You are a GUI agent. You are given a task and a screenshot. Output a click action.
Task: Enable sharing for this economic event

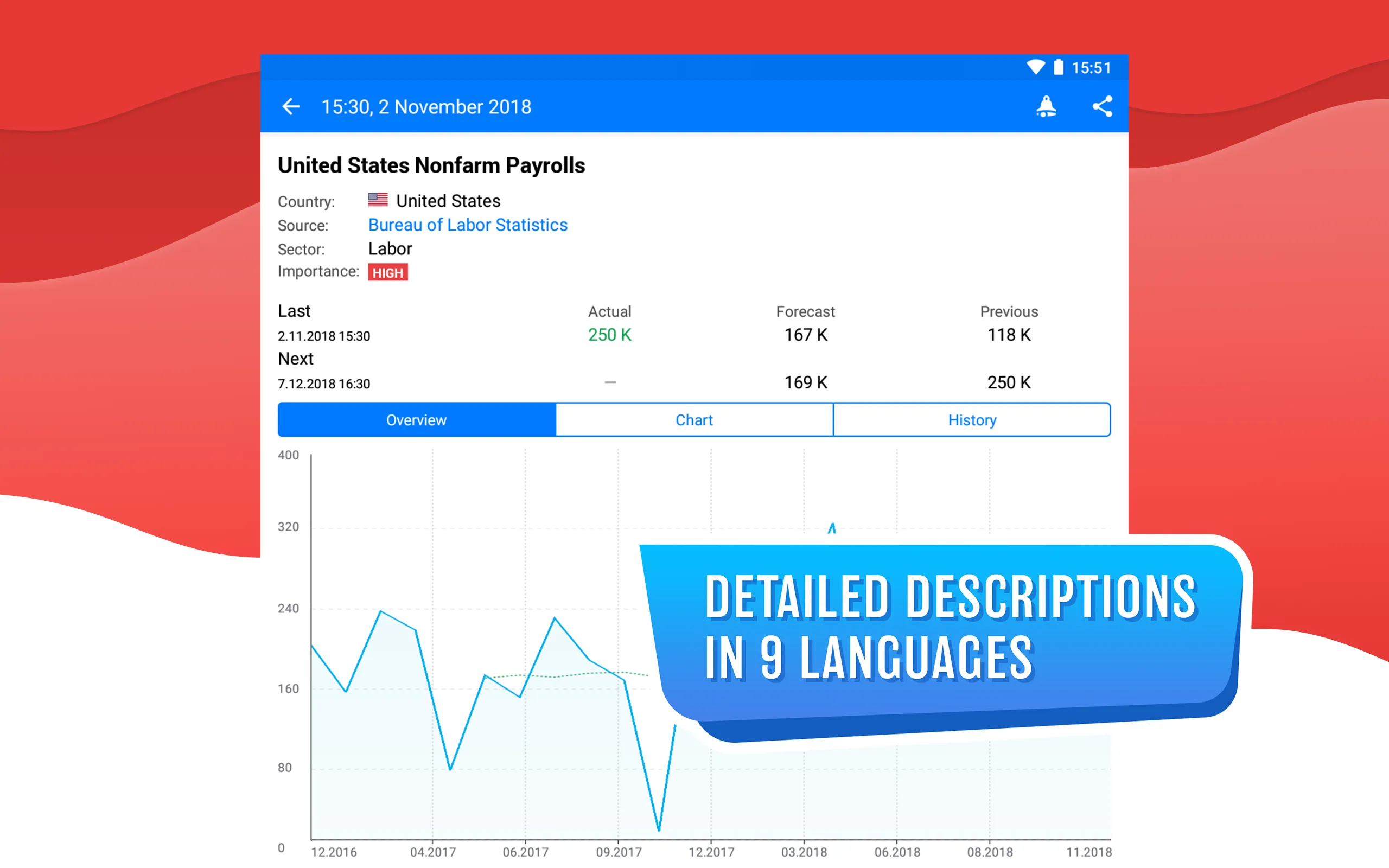coord(1102,107)
